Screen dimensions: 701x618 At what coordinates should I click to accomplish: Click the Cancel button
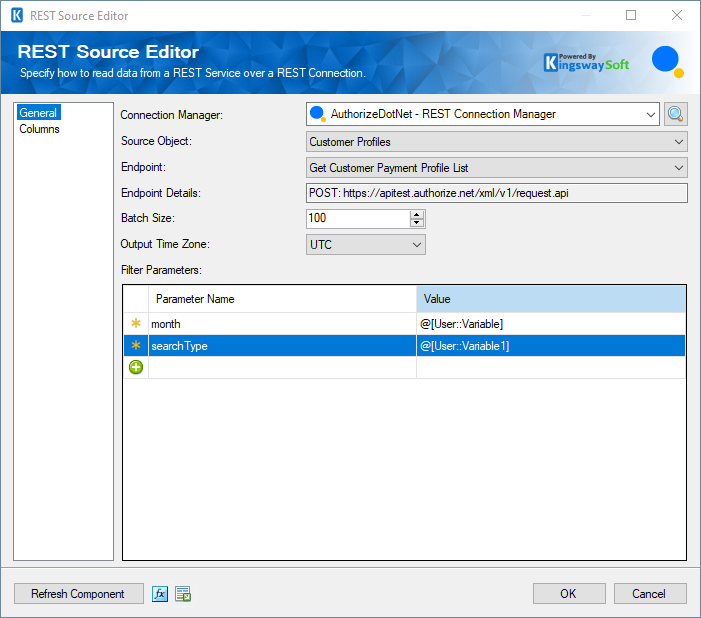650,594
